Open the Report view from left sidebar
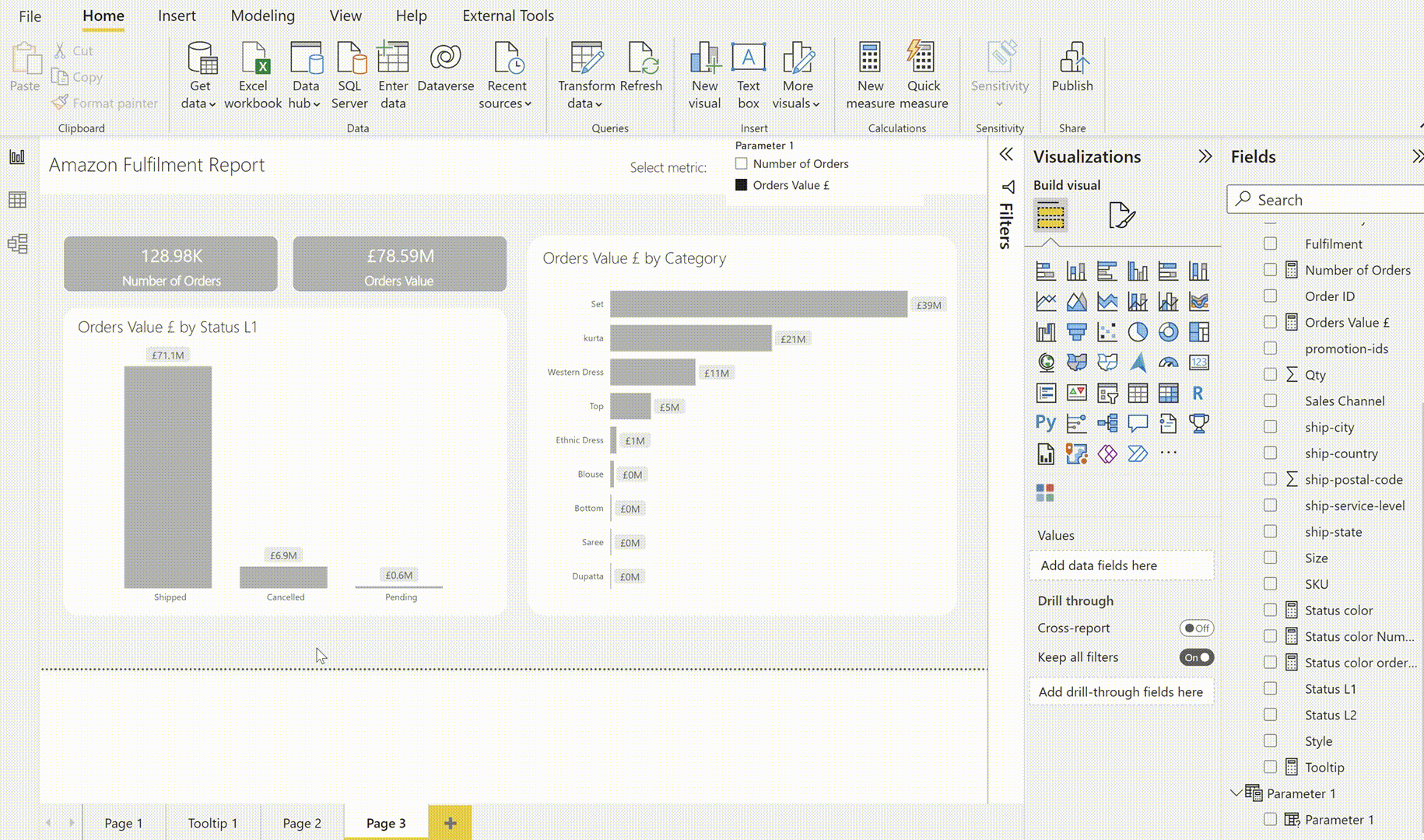Image resolution: width=1424 pixels, height=840 pixels. (x=17, y=157)
